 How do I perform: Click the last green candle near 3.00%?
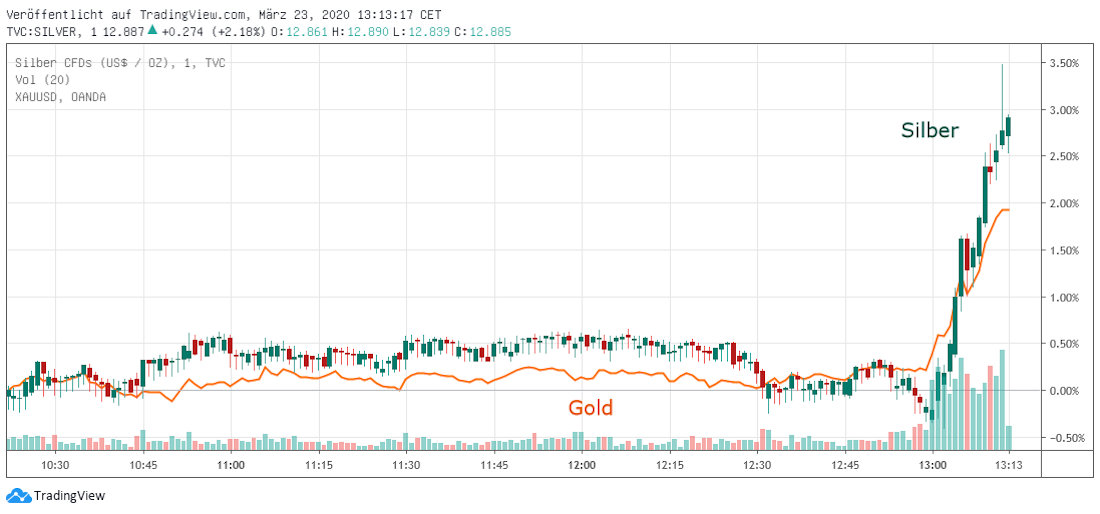tap(1008, 126)
